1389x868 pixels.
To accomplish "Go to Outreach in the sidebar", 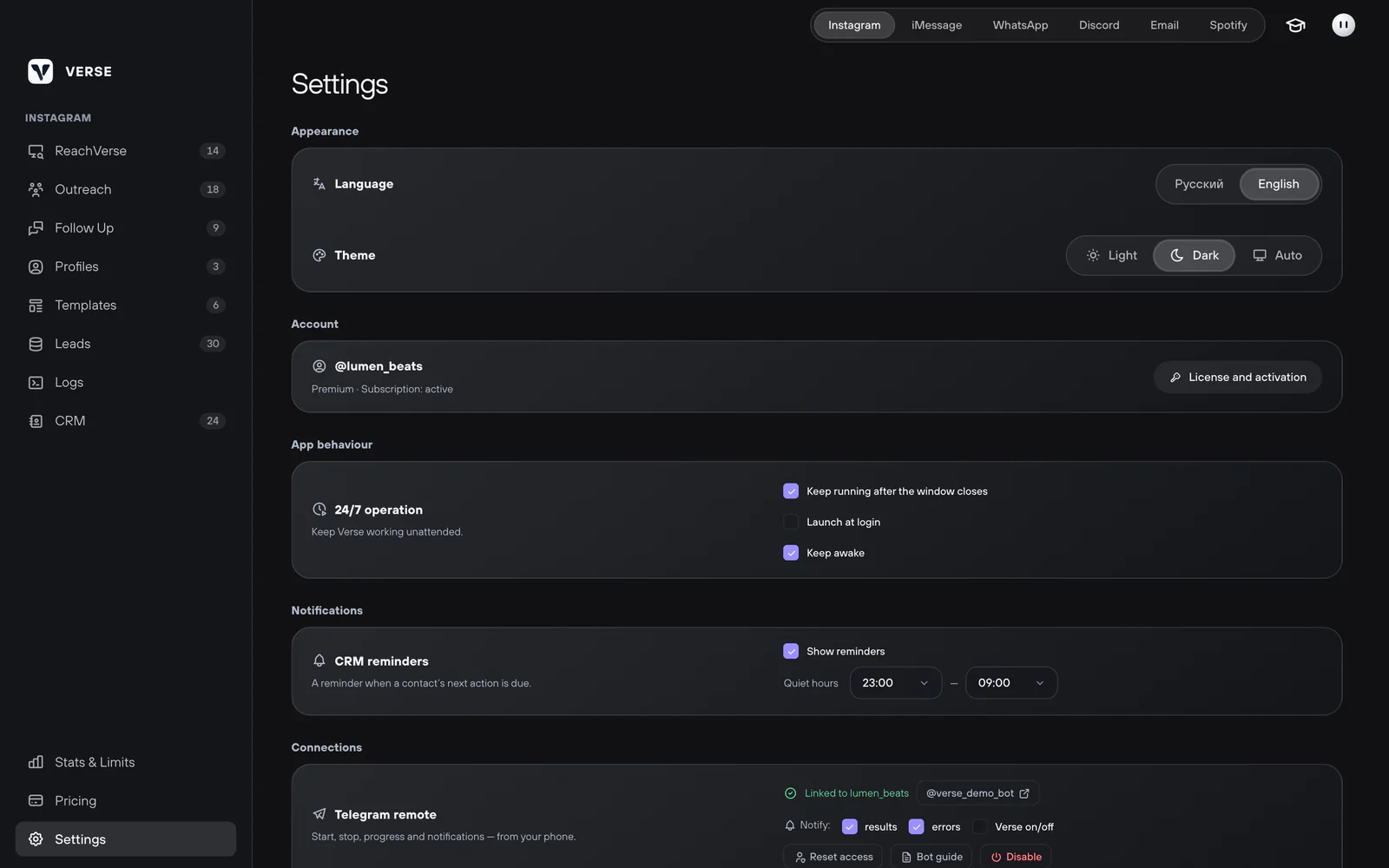I will [126, 189].
